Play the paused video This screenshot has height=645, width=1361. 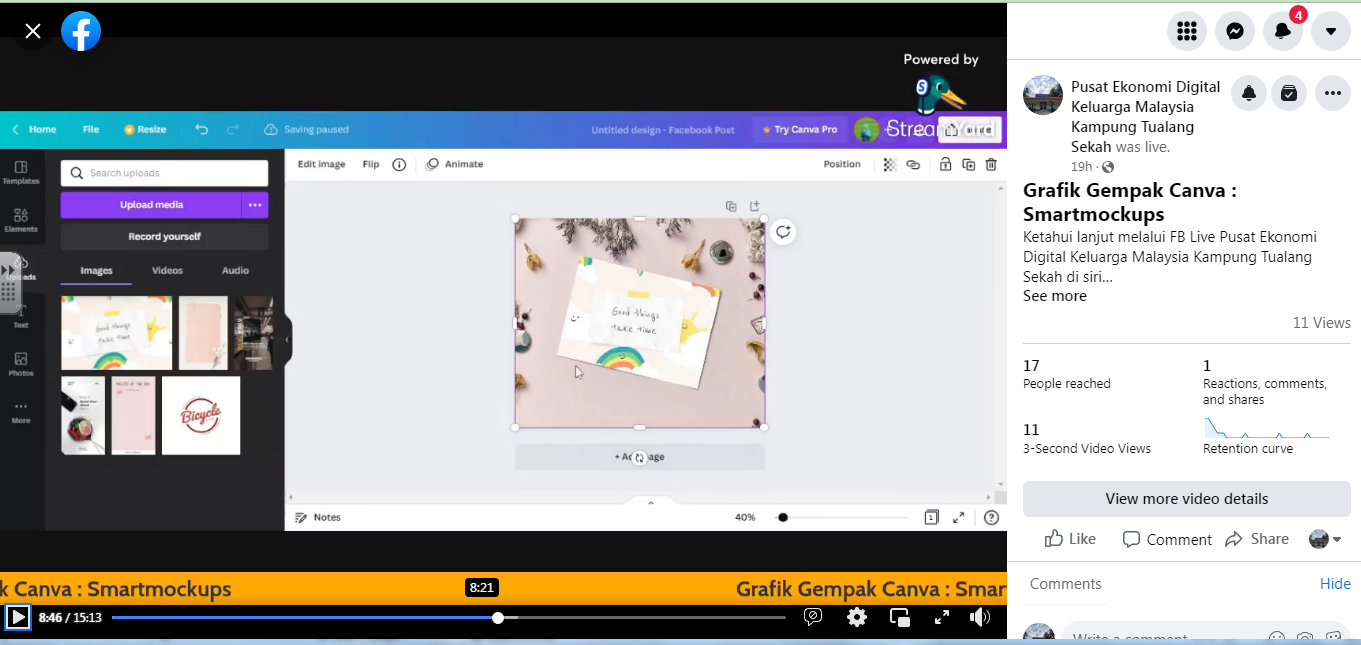coord(18,617)
